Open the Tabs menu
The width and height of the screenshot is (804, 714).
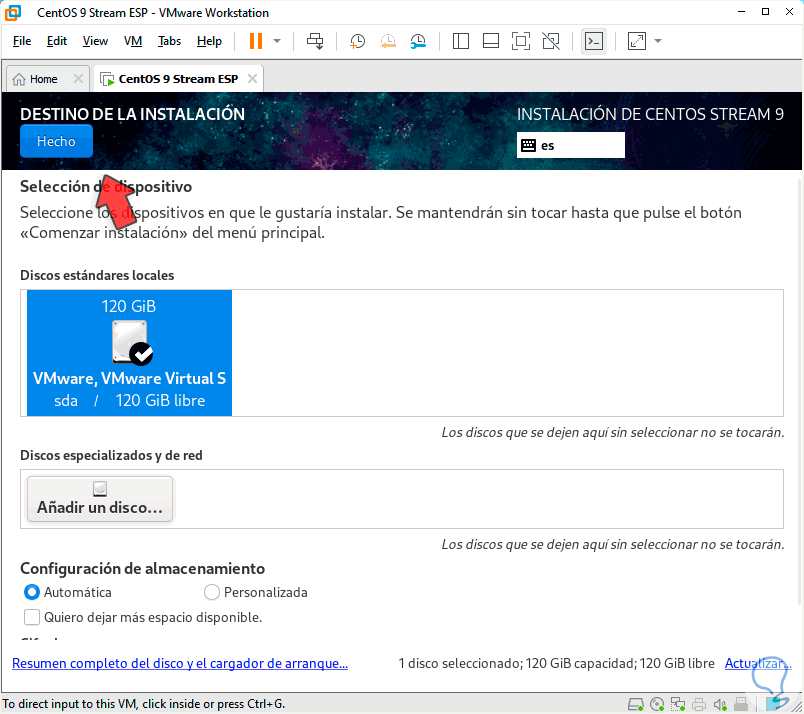169,41
